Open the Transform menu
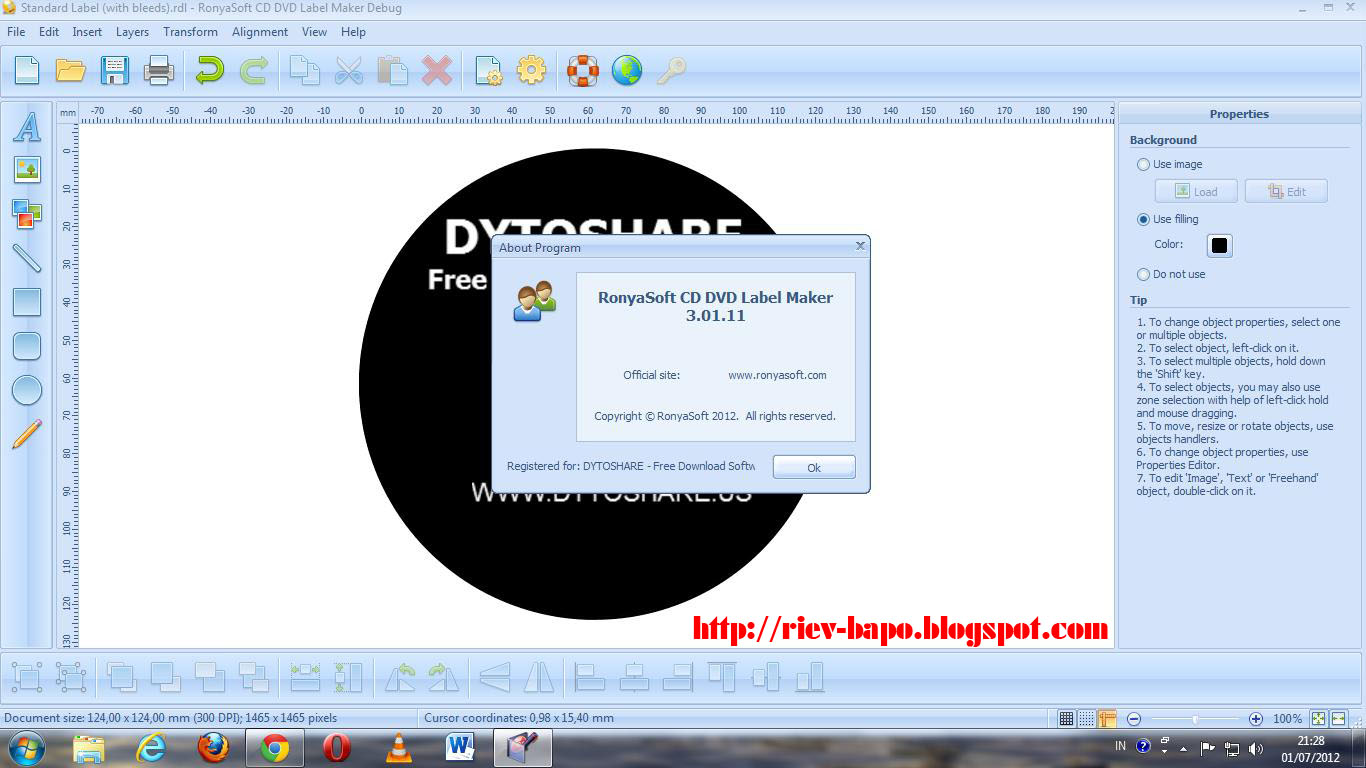Viewport: 1366px width, 768px height. [x=190, y=32]
